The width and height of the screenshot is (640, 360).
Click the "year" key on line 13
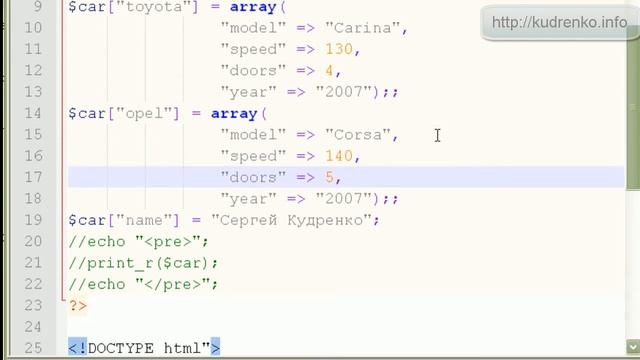coord(249,91)
